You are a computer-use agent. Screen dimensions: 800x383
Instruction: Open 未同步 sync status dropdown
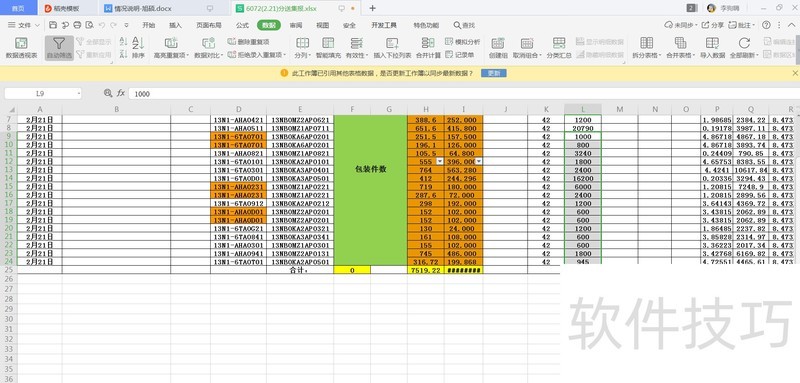tap(681, 25)
